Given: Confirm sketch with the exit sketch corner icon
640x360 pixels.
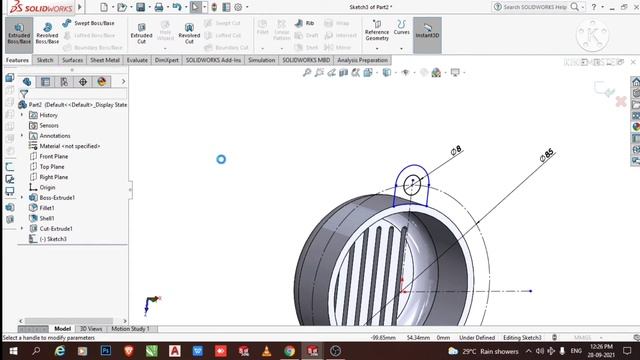Looking at the screenshot, I should [604, 89].
